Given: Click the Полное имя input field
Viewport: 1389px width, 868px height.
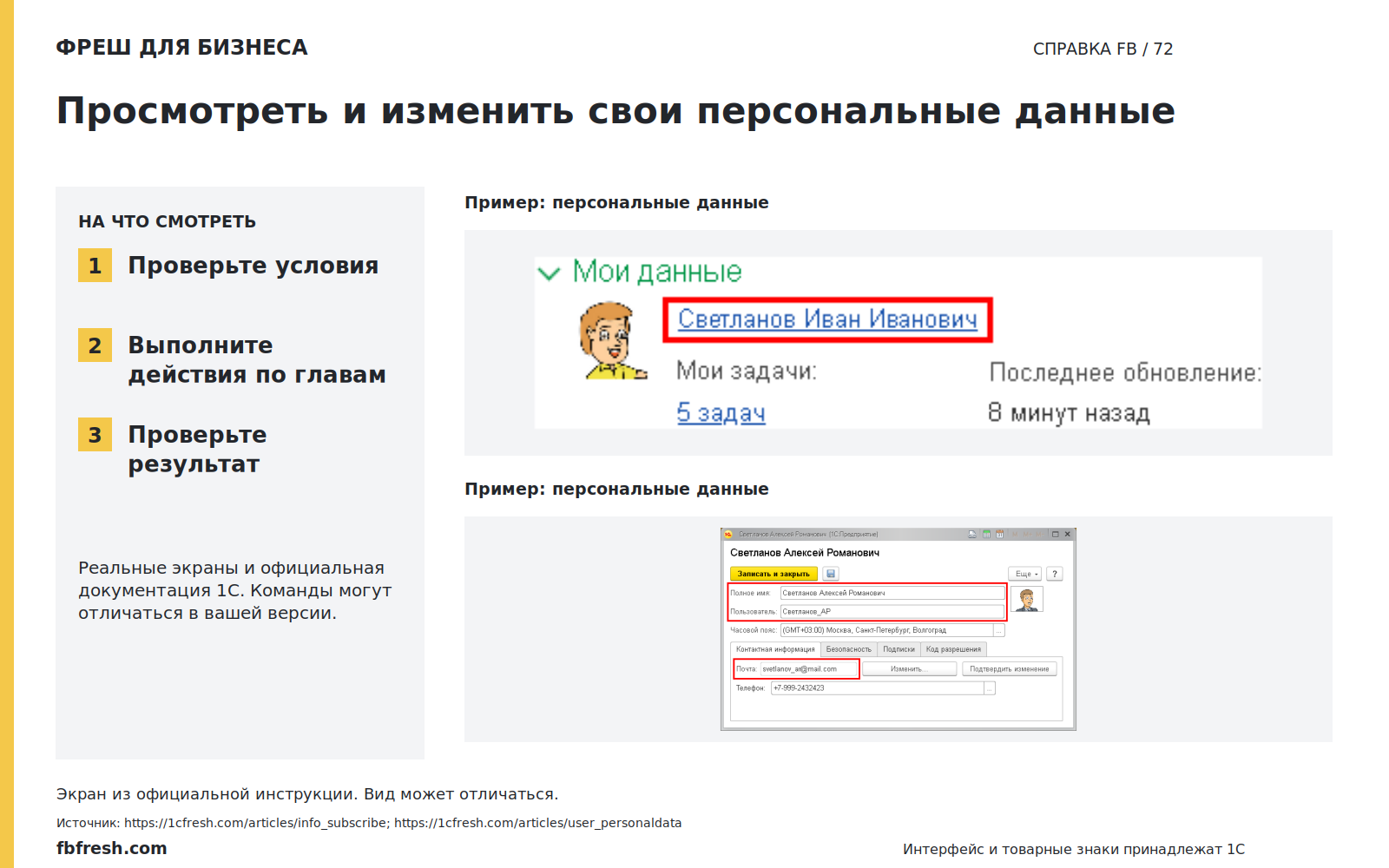Looking at the screenshot, I should (x=892, y=593).
